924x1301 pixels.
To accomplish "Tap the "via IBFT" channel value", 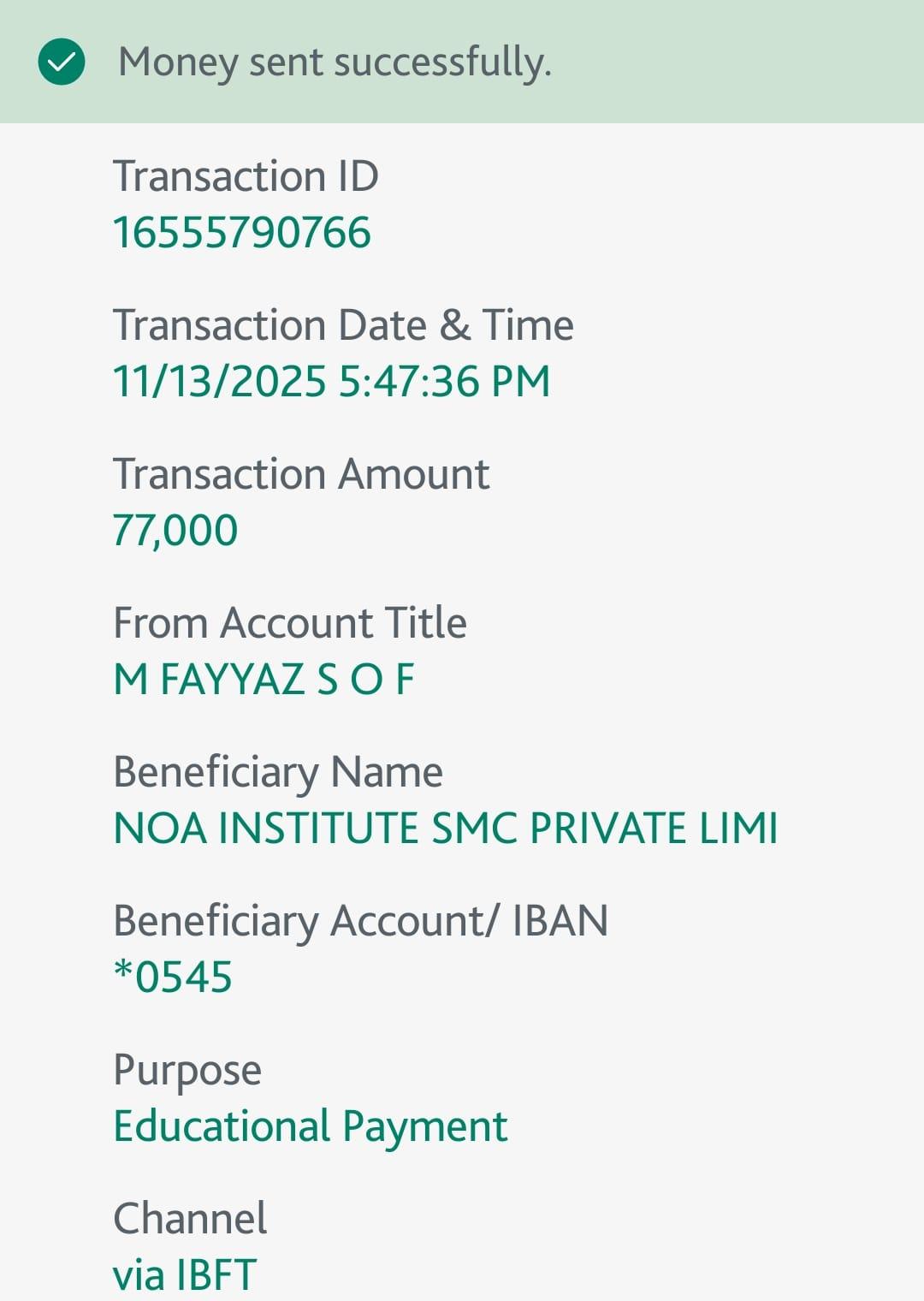I will click(185, 1275).
